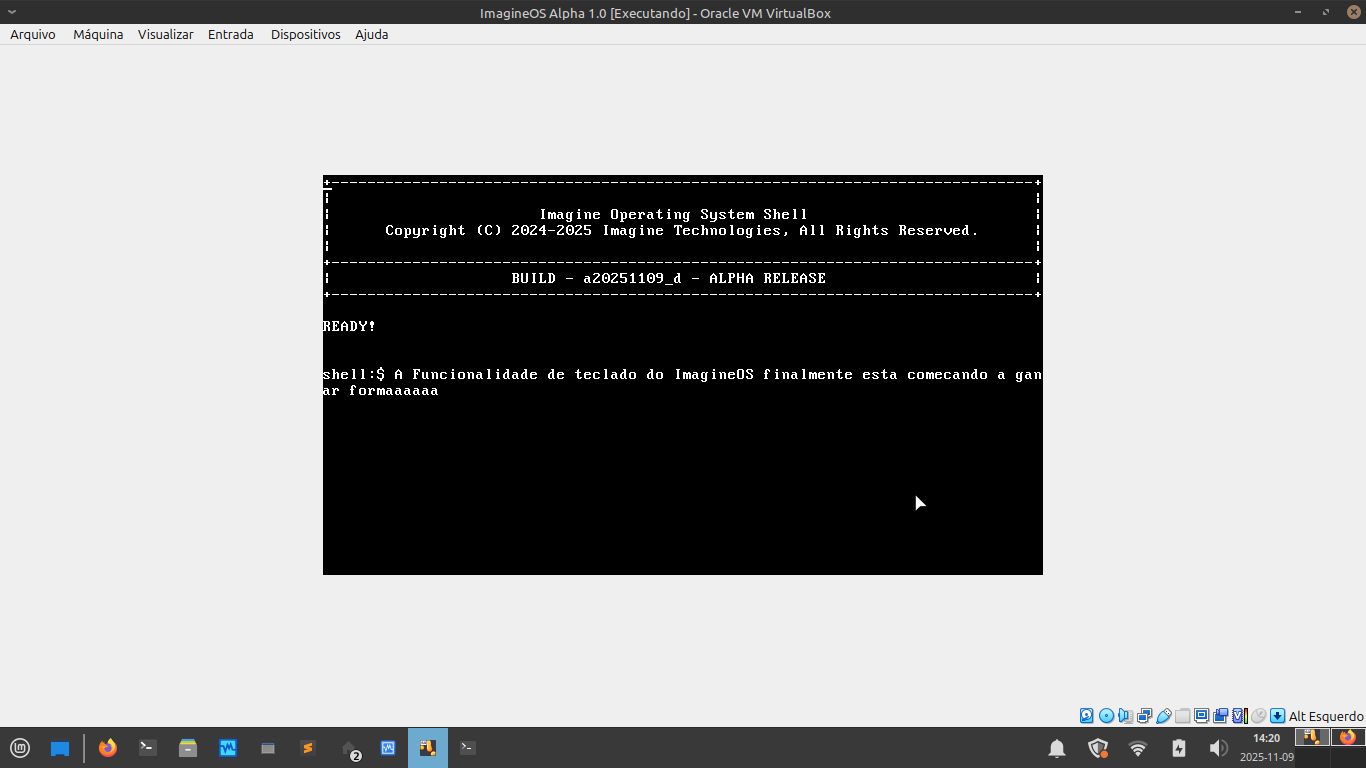Click the hard disk activity indicator
Viewport: 1366px width, 768px height.
click(x=1087, y=716)
